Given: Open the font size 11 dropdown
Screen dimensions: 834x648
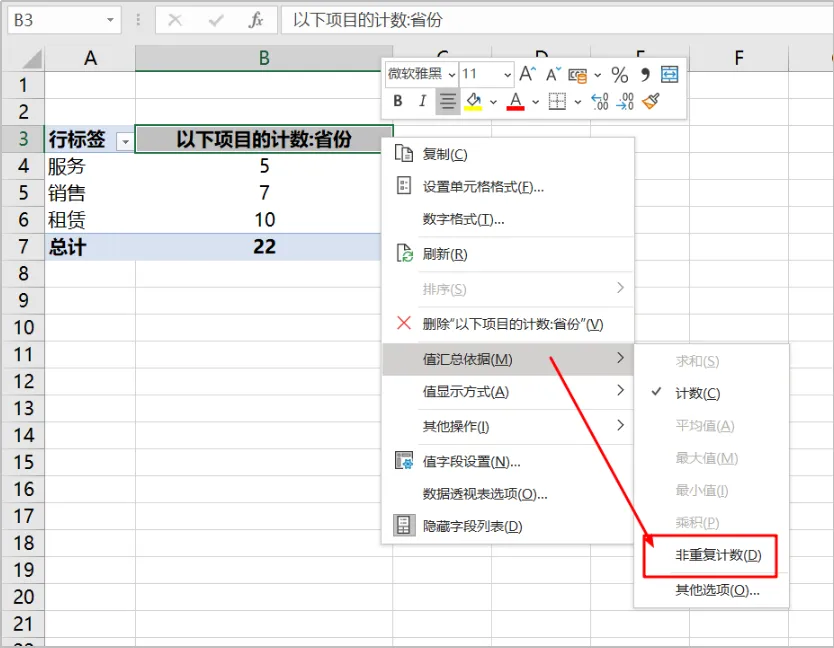Looking at the screenshot, I should pyautogui.click(x=507, y=75).
